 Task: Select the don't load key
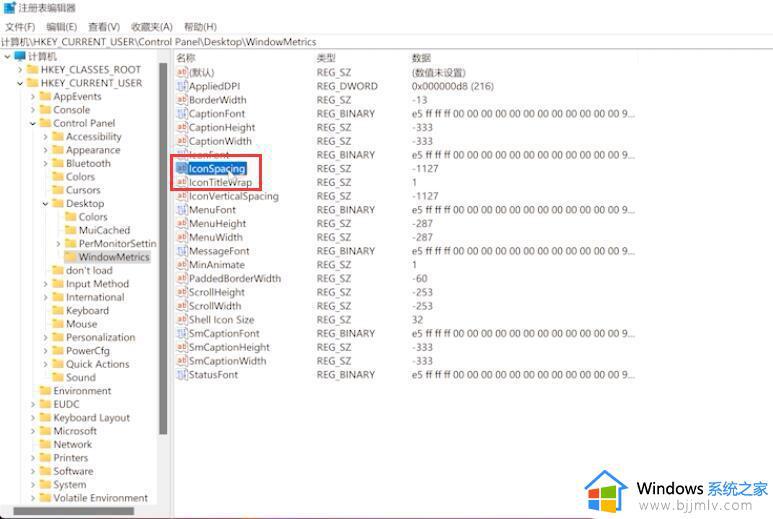(89, 271)
